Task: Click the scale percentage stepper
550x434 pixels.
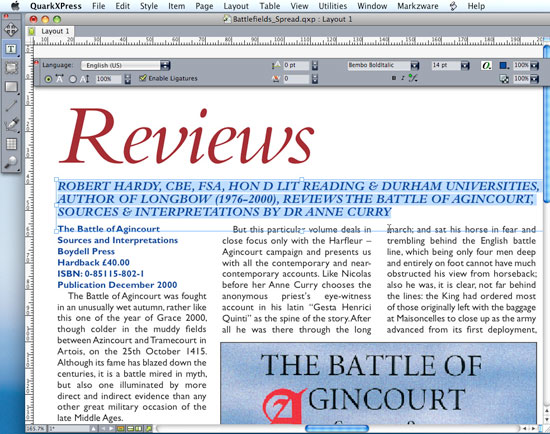Action: point(128,79)
